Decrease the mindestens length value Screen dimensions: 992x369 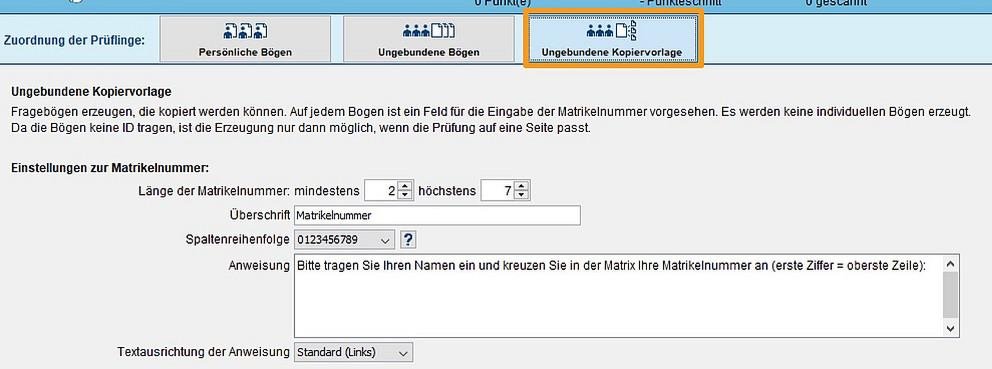[x=406, y=195]
